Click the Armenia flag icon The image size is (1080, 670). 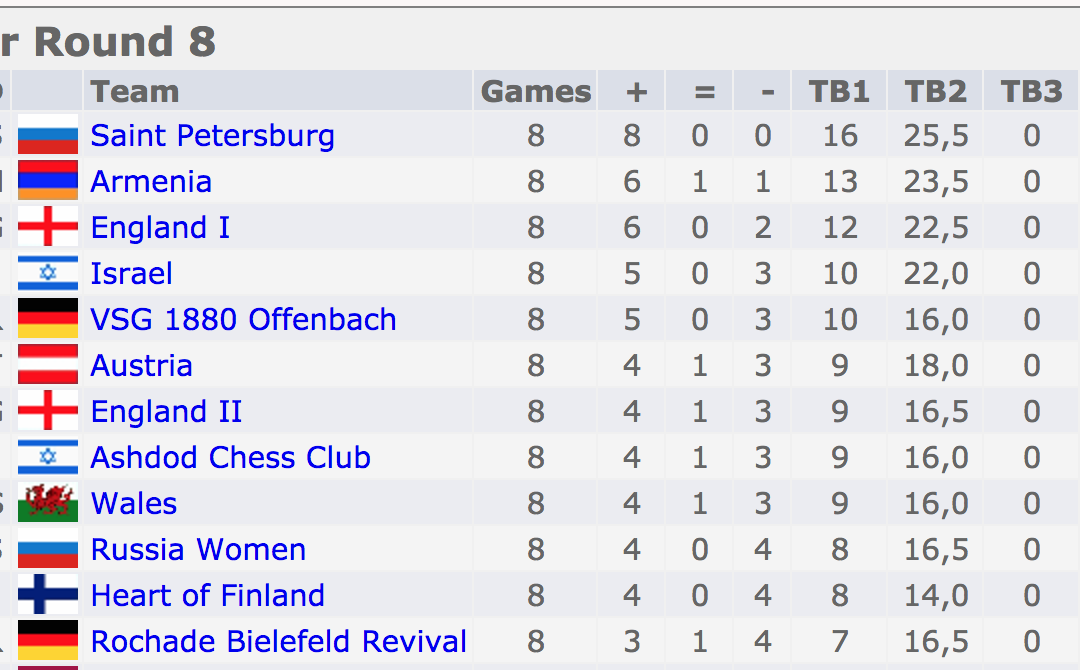(x=48, y=180)
